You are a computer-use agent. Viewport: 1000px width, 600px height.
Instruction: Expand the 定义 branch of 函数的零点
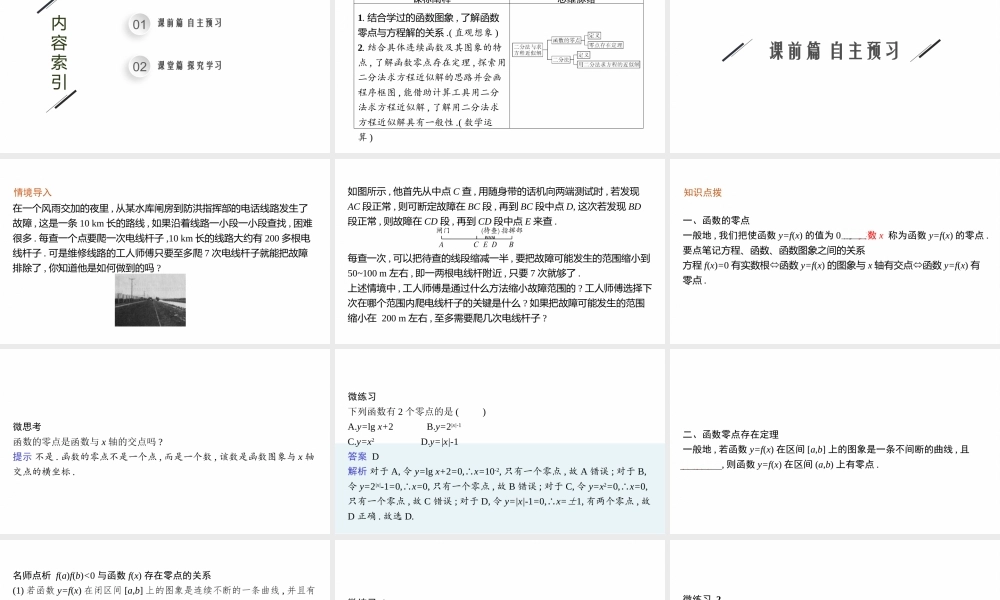point(594,35)
